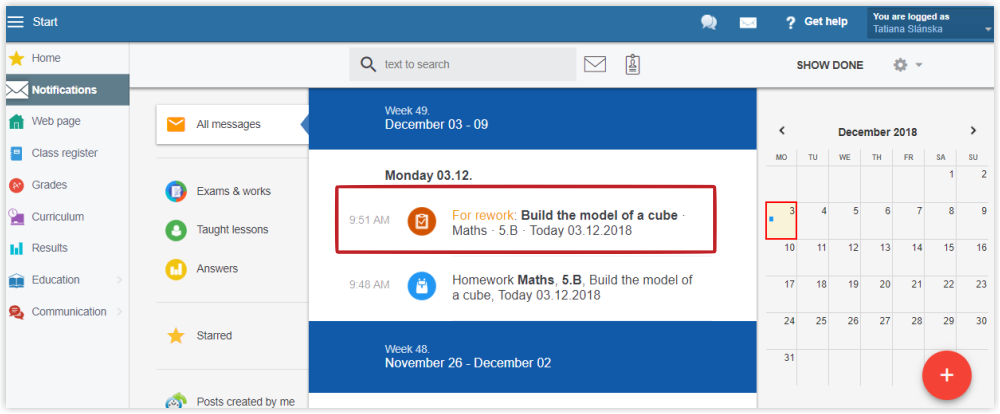Click the clipboard badge icon beside search
Screen dimensions: 1000x414
coord(632,64)
